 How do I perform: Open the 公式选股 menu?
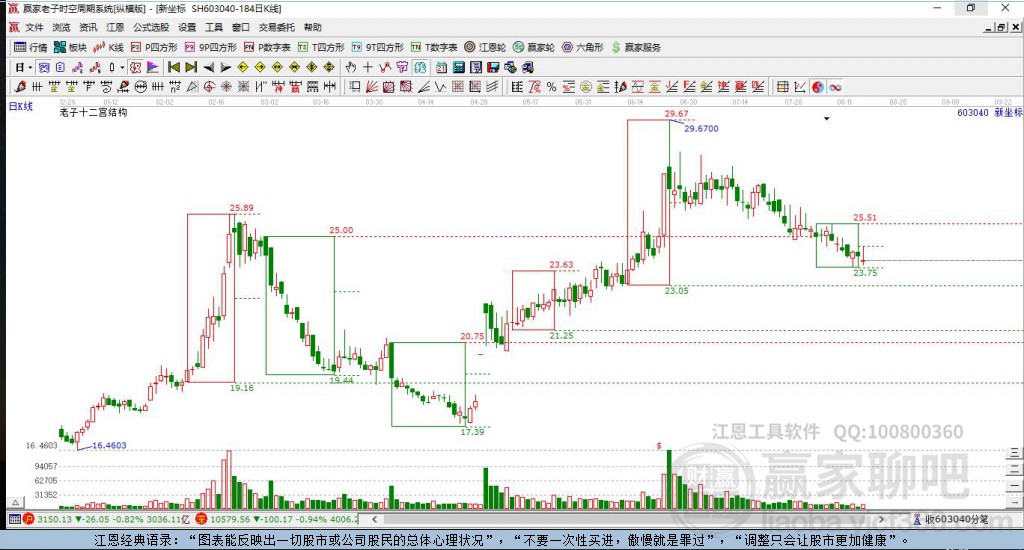[x=151, y=27]
